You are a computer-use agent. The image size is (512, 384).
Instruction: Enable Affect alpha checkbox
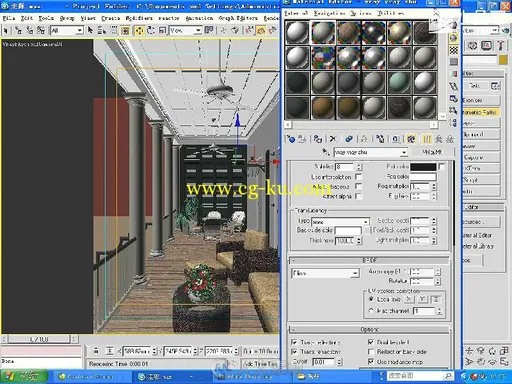[x=359, y=196]
